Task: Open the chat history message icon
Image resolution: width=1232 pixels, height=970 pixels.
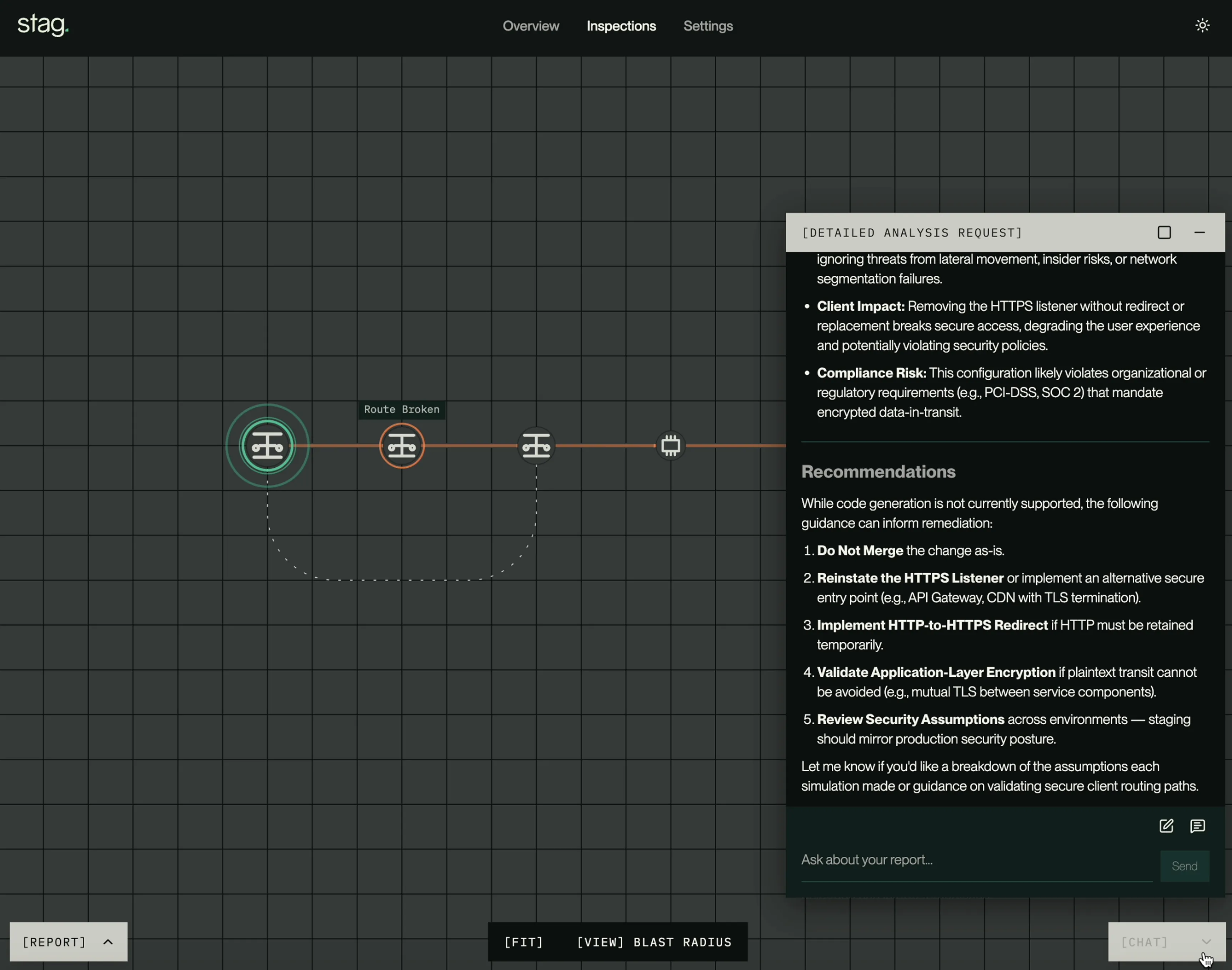Action: [1197, 826]
